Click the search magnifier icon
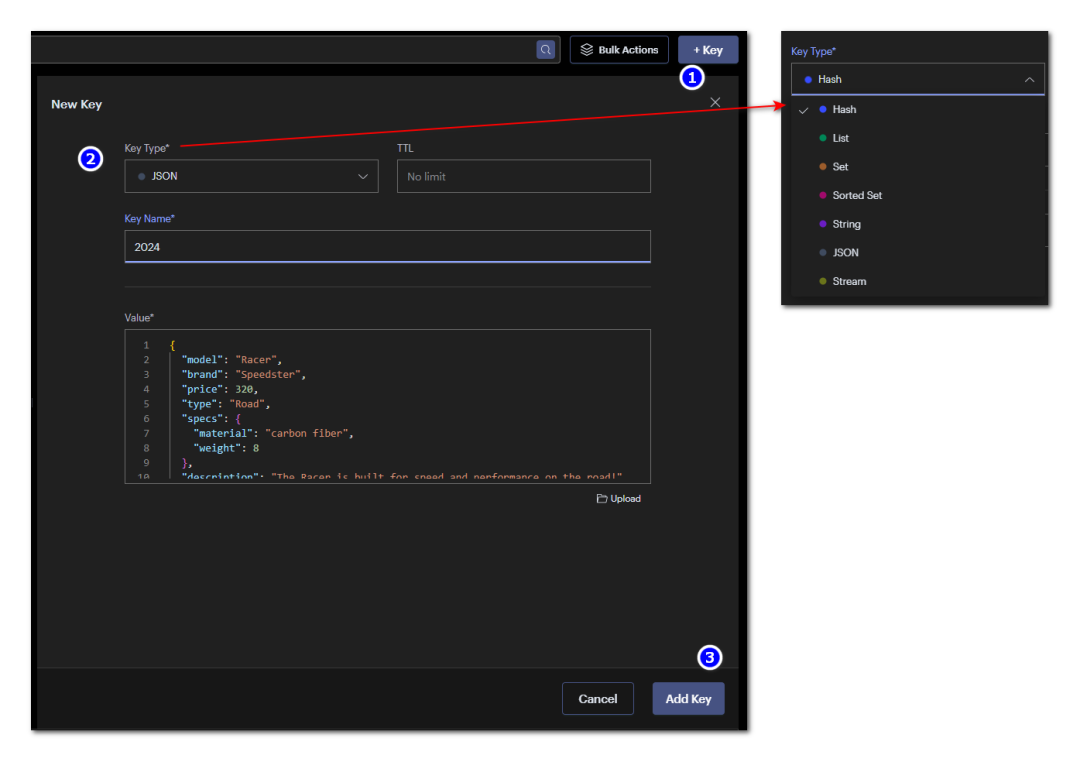Viewport: 1080px width, 762px height. coord(546,50)
